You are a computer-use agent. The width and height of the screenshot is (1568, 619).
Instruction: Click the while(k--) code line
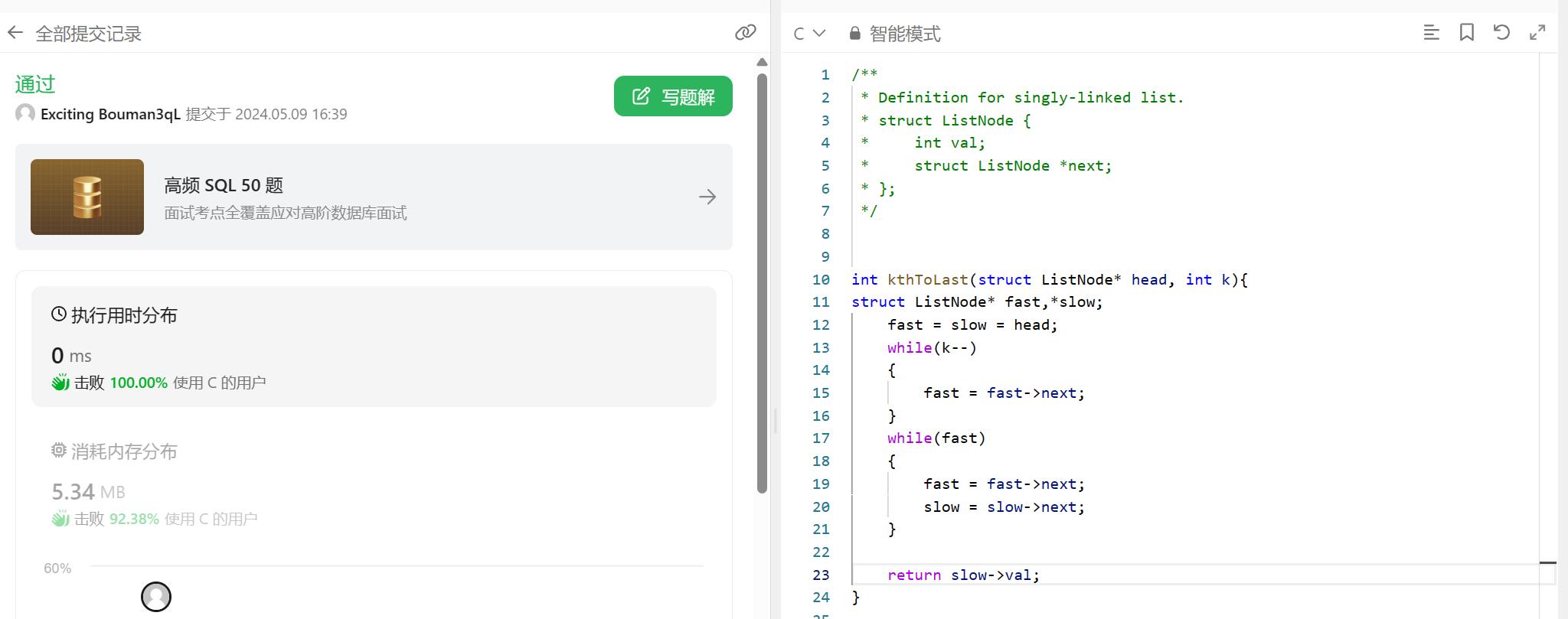[932, 347]
